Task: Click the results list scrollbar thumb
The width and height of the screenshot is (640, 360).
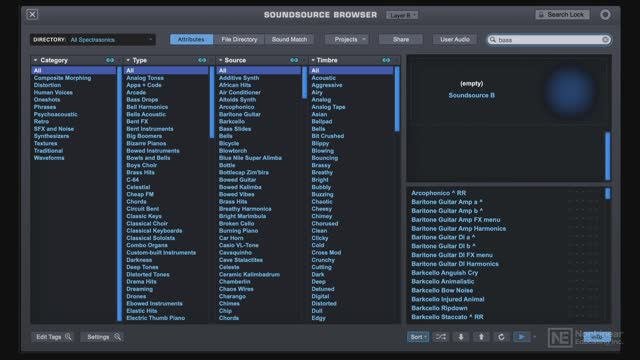Action: 608,193
